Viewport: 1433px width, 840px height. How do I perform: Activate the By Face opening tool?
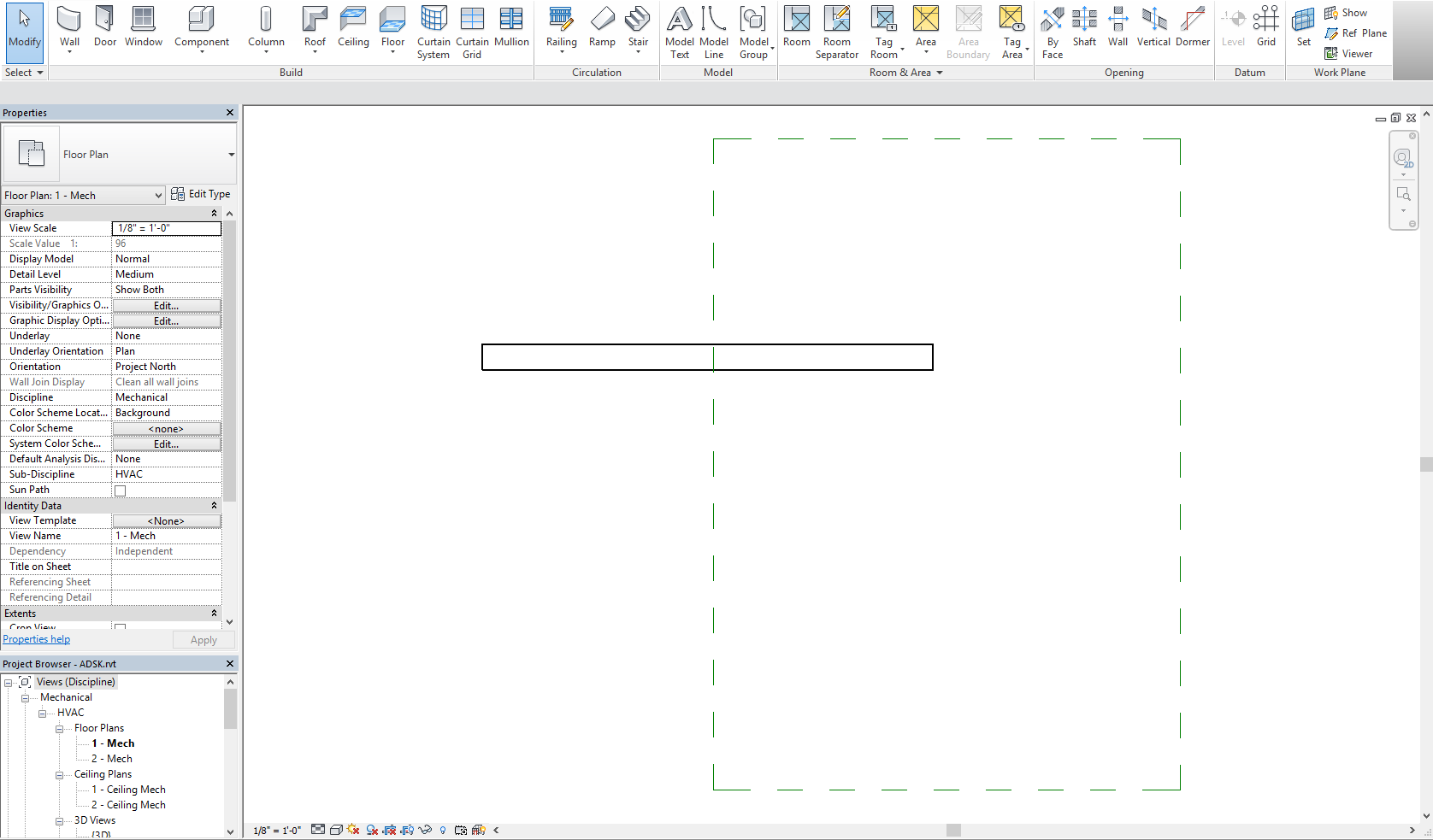[1053, 32]
